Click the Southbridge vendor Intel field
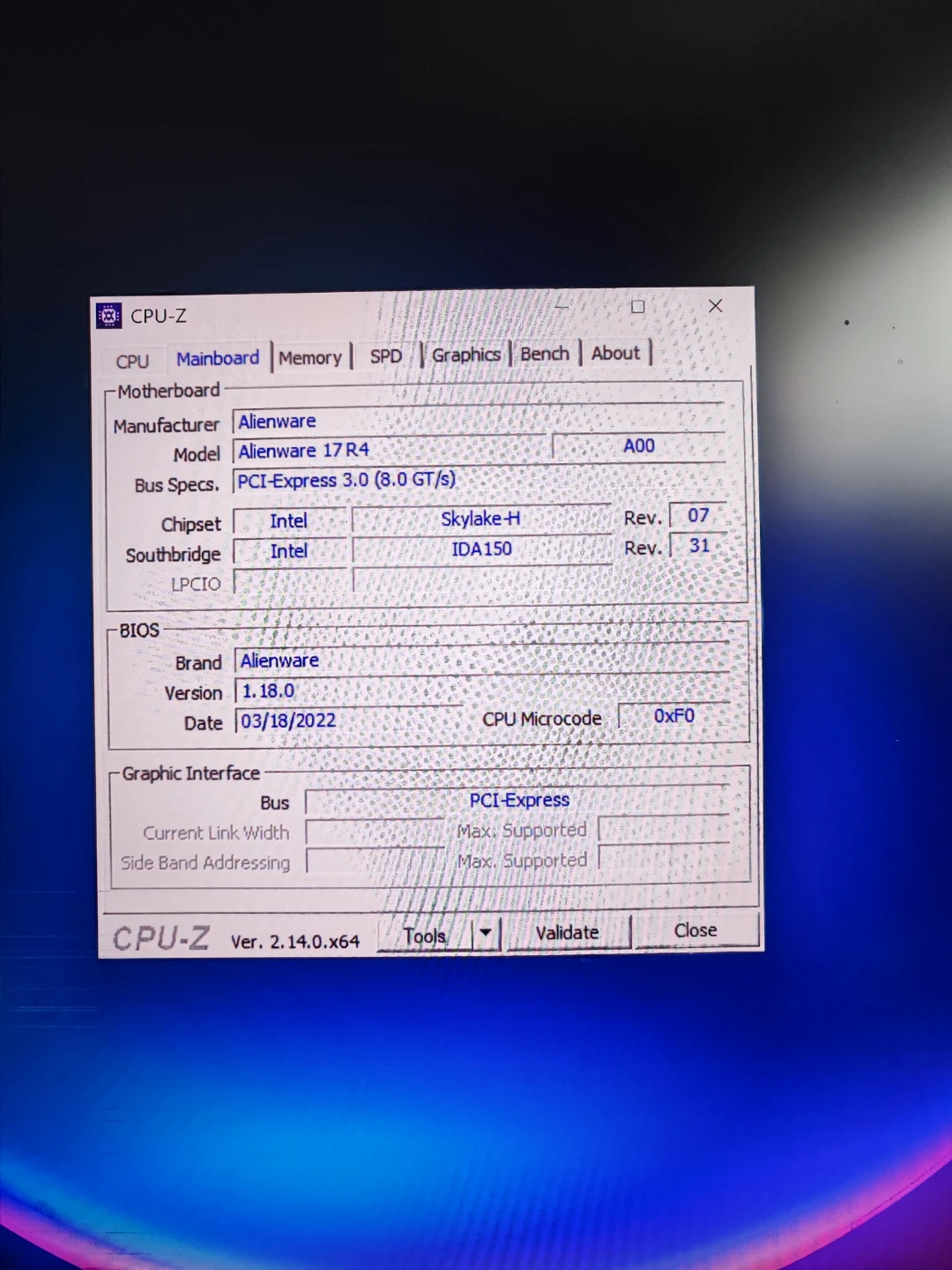 coord(289,551)
